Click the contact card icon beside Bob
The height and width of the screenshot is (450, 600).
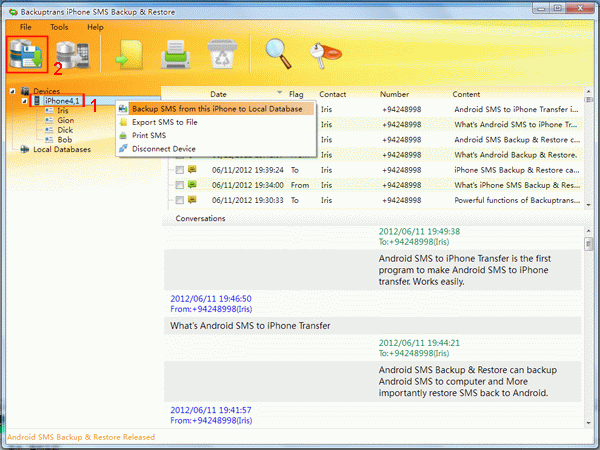point(49,140)
